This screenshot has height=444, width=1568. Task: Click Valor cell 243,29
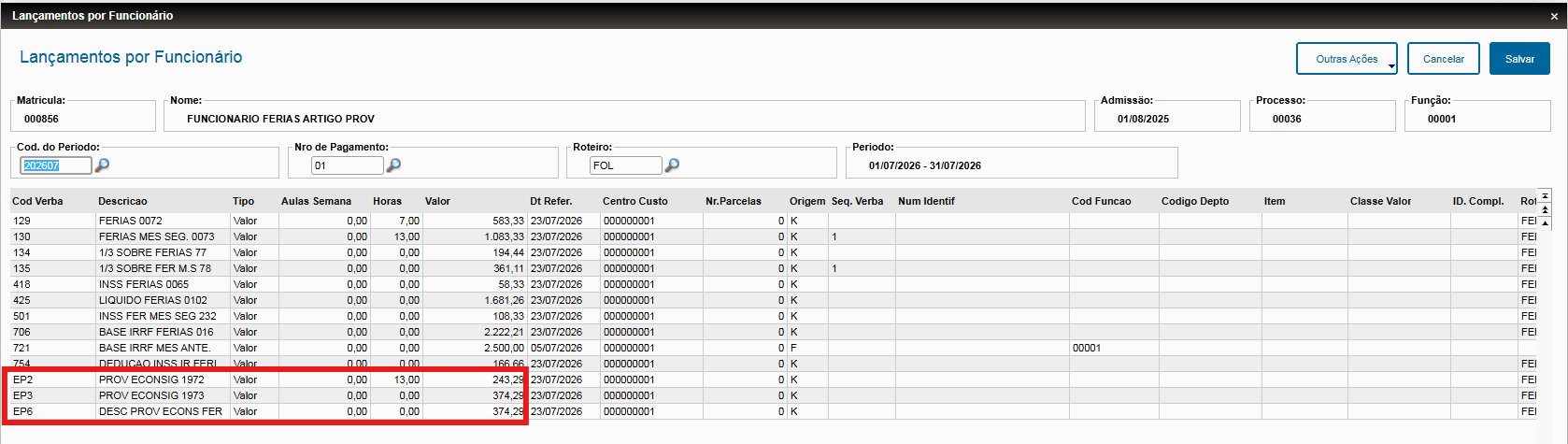click(475, 380)
